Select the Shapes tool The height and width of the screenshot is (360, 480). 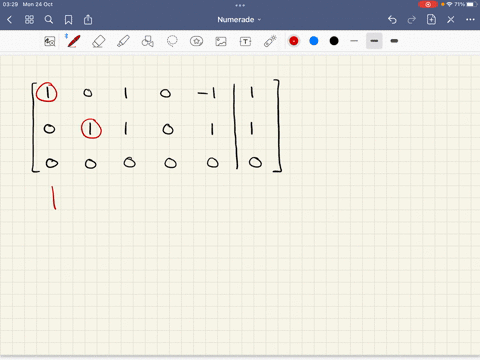click(x=147, y=41)
